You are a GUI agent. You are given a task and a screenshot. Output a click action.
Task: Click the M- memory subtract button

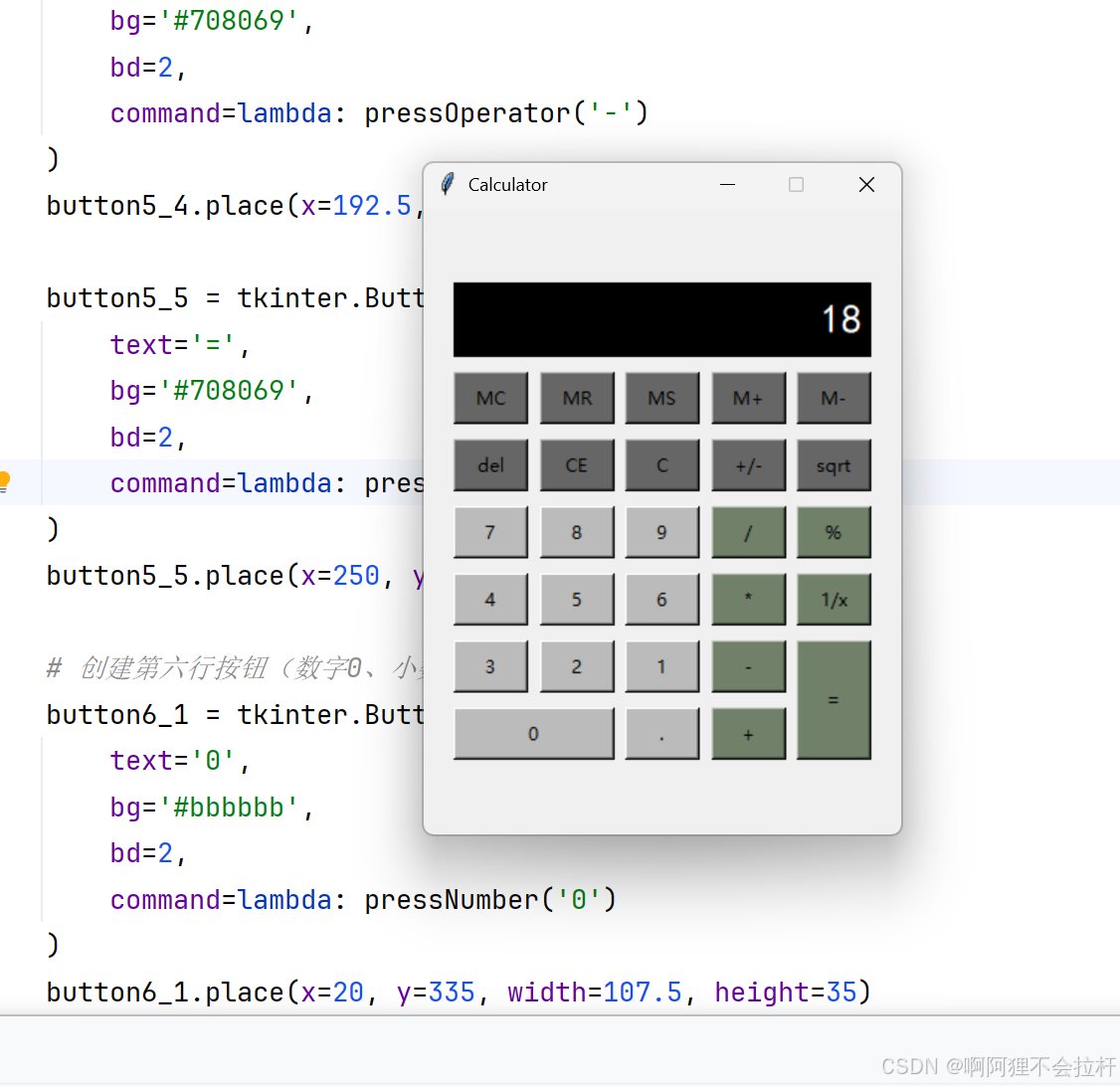(x=834, y=398)
